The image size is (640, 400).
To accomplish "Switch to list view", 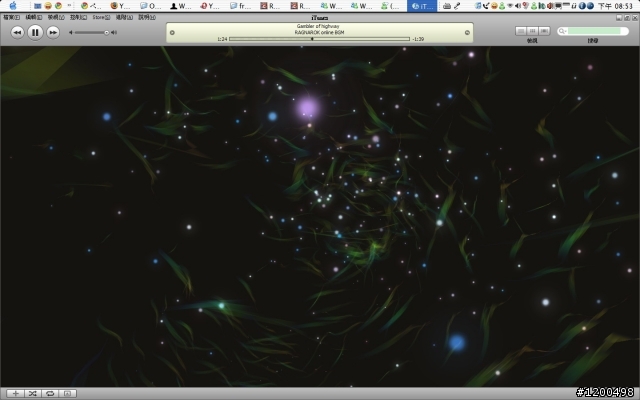I will click(521, 31).
